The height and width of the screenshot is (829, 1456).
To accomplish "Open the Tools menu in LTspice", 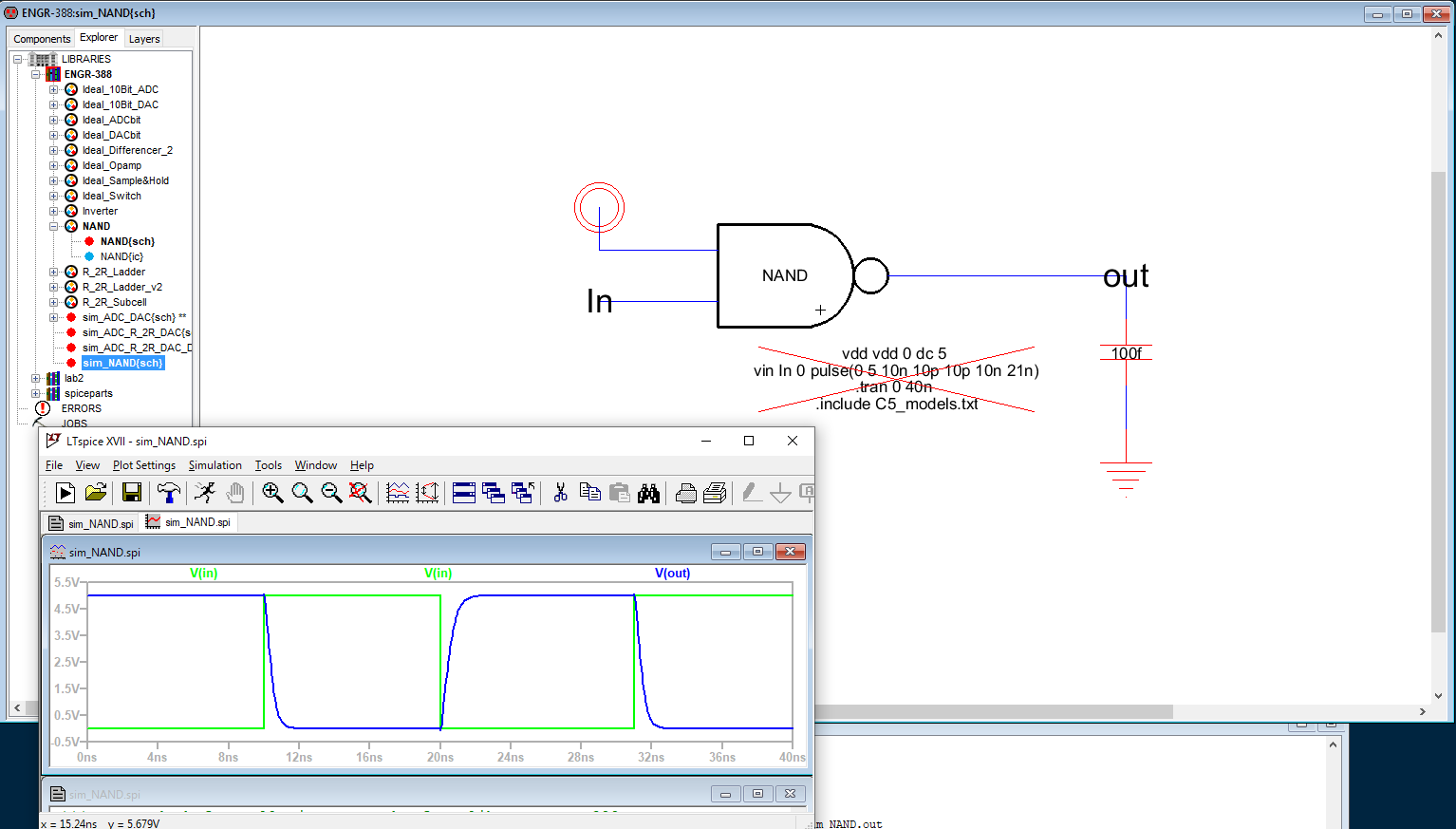I will point(269,465).
